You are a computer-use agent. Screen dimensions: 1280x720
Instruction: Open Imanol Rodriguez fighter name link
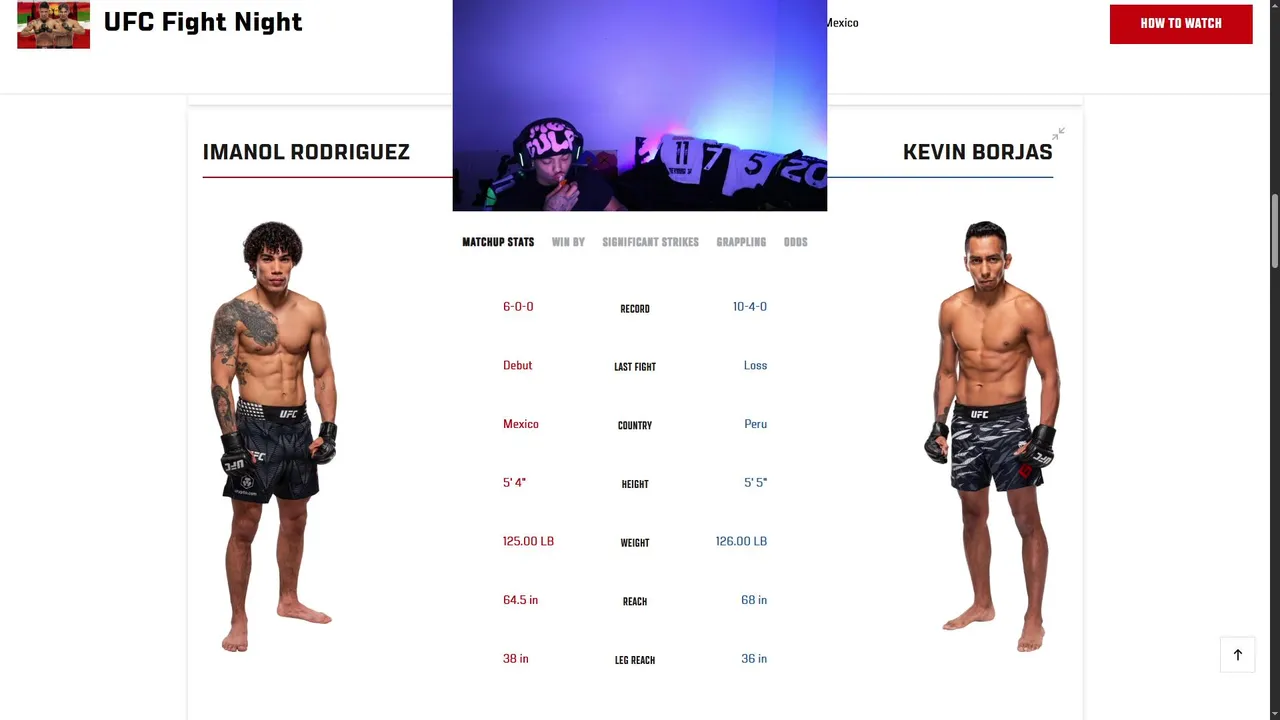tap(306, 152)
